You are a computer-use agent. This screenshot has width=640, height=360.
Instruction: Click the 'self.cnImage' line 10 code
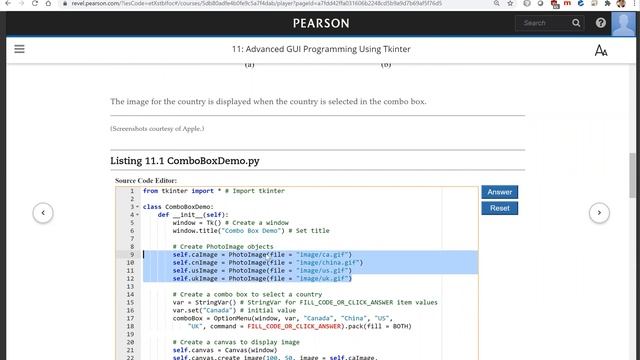click(268, 262)
